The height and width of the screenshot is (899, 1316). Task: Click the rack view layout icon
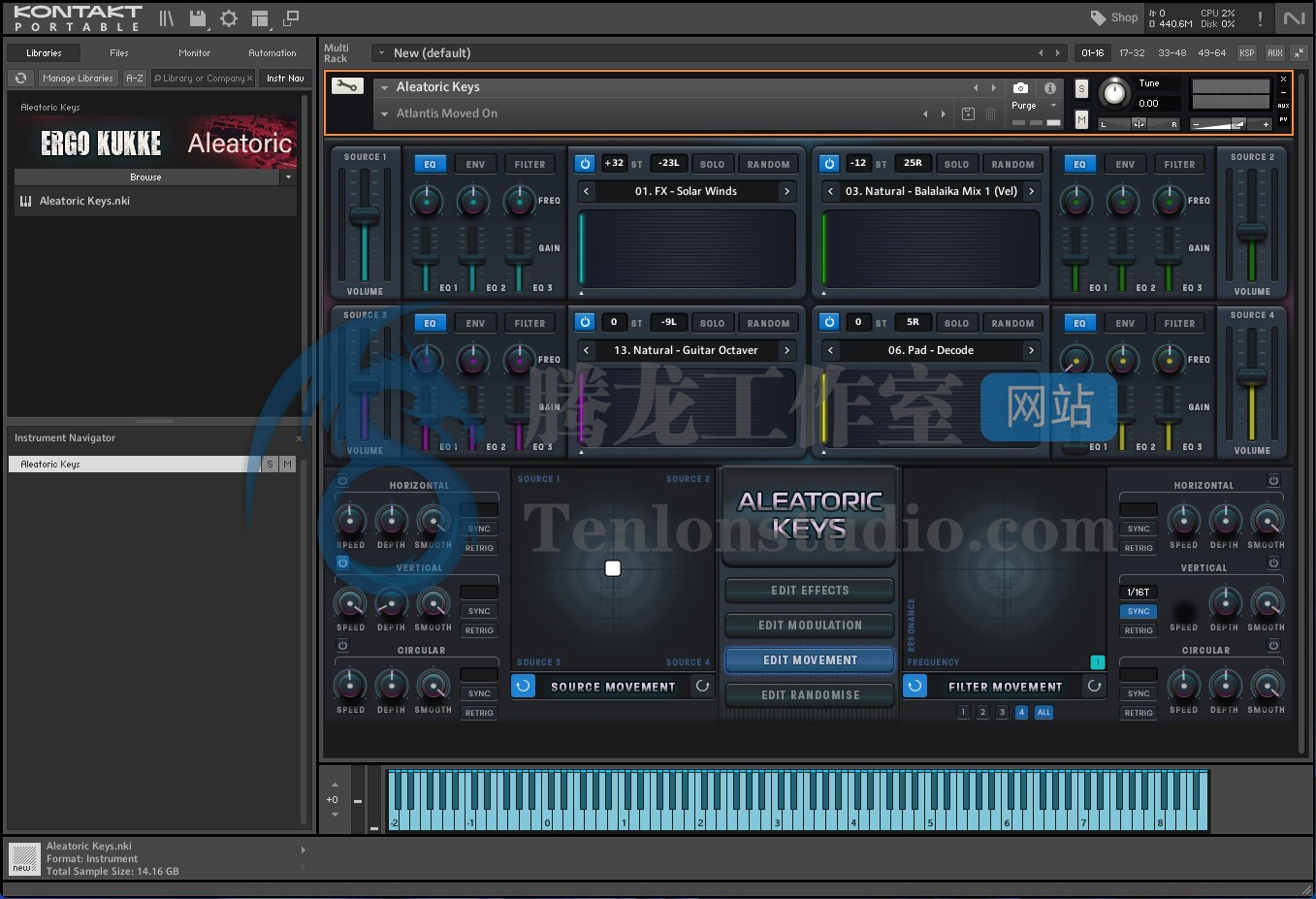(x=260, y=18)
